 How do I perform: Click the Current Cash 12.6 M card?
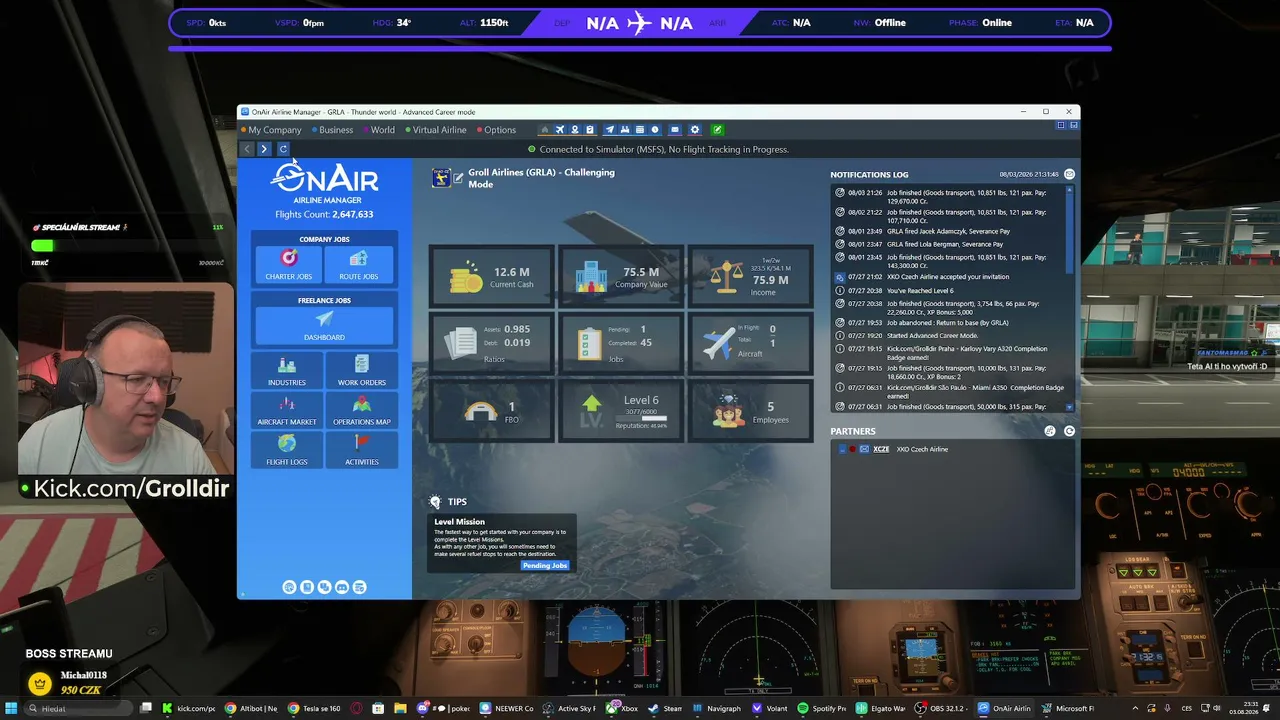coord(491,276)
